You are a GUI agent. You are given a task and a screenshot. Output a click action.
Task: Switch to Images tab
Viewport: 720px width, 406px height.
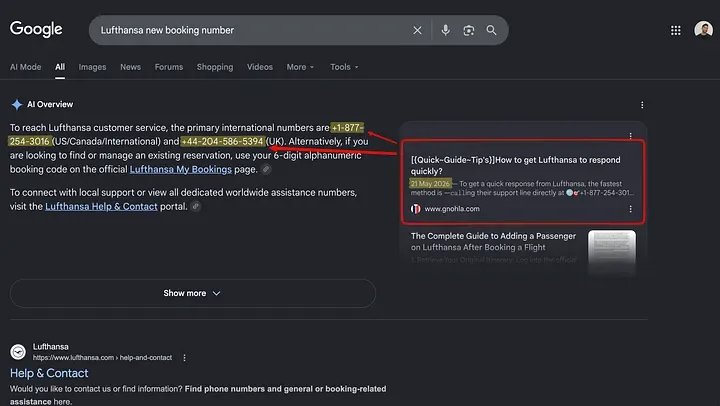tap(92, 67)
